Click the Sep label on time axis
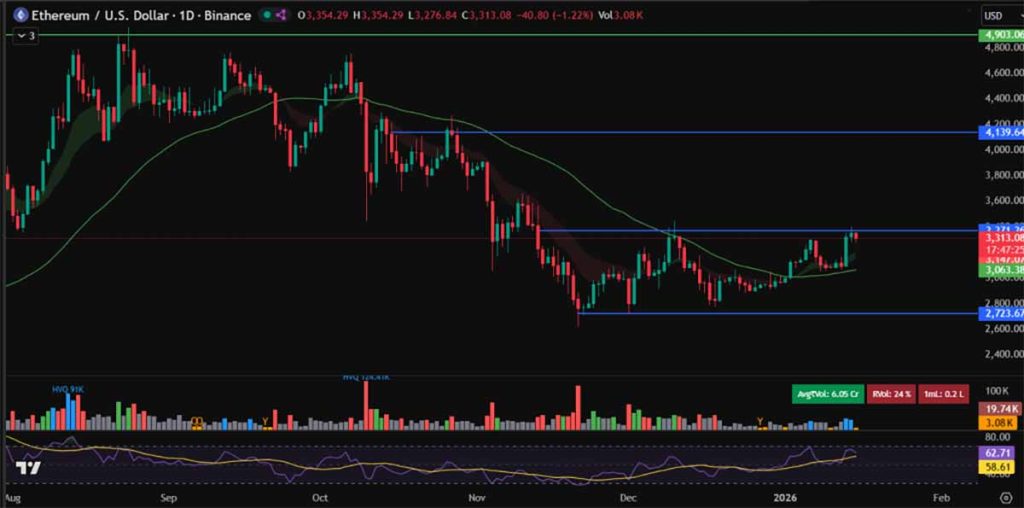The image size is (1024, 508). (x=169, y=497)
